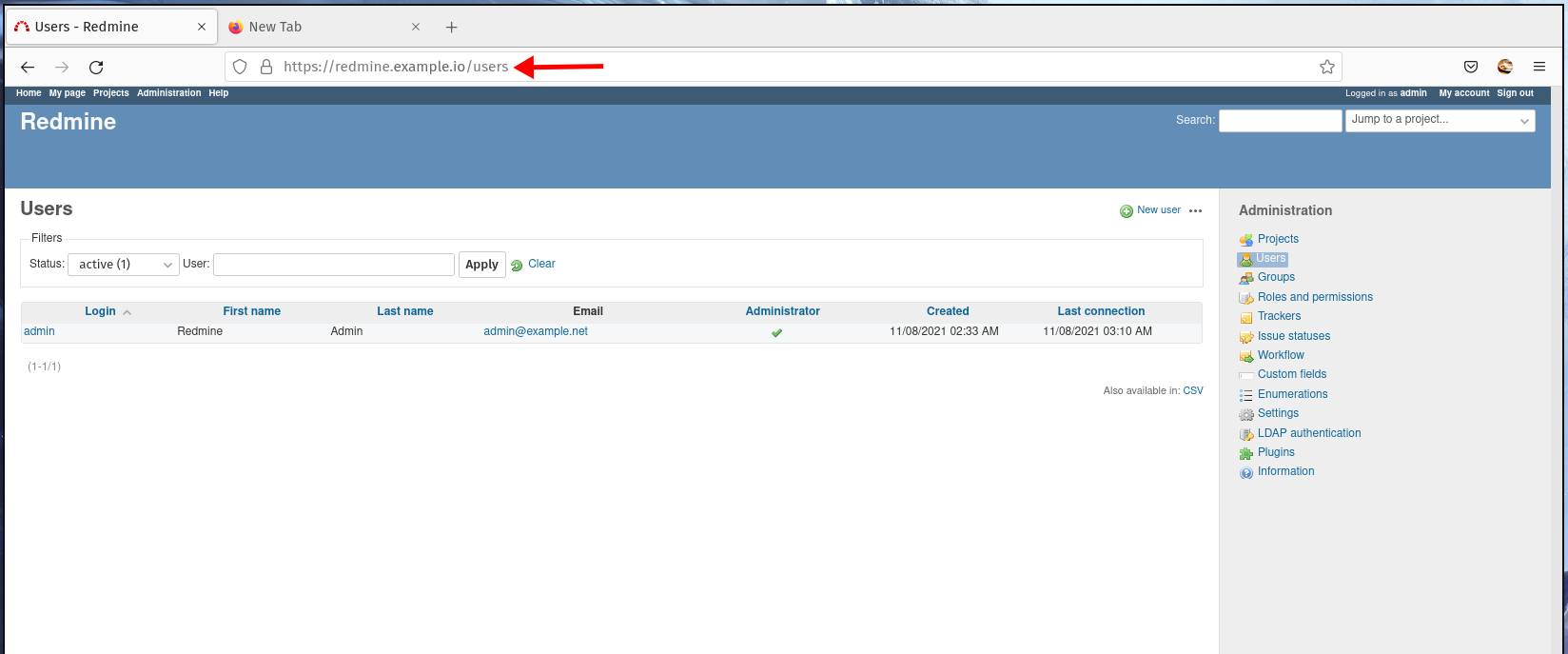Click the Groups icon in sidebar

1246,278
